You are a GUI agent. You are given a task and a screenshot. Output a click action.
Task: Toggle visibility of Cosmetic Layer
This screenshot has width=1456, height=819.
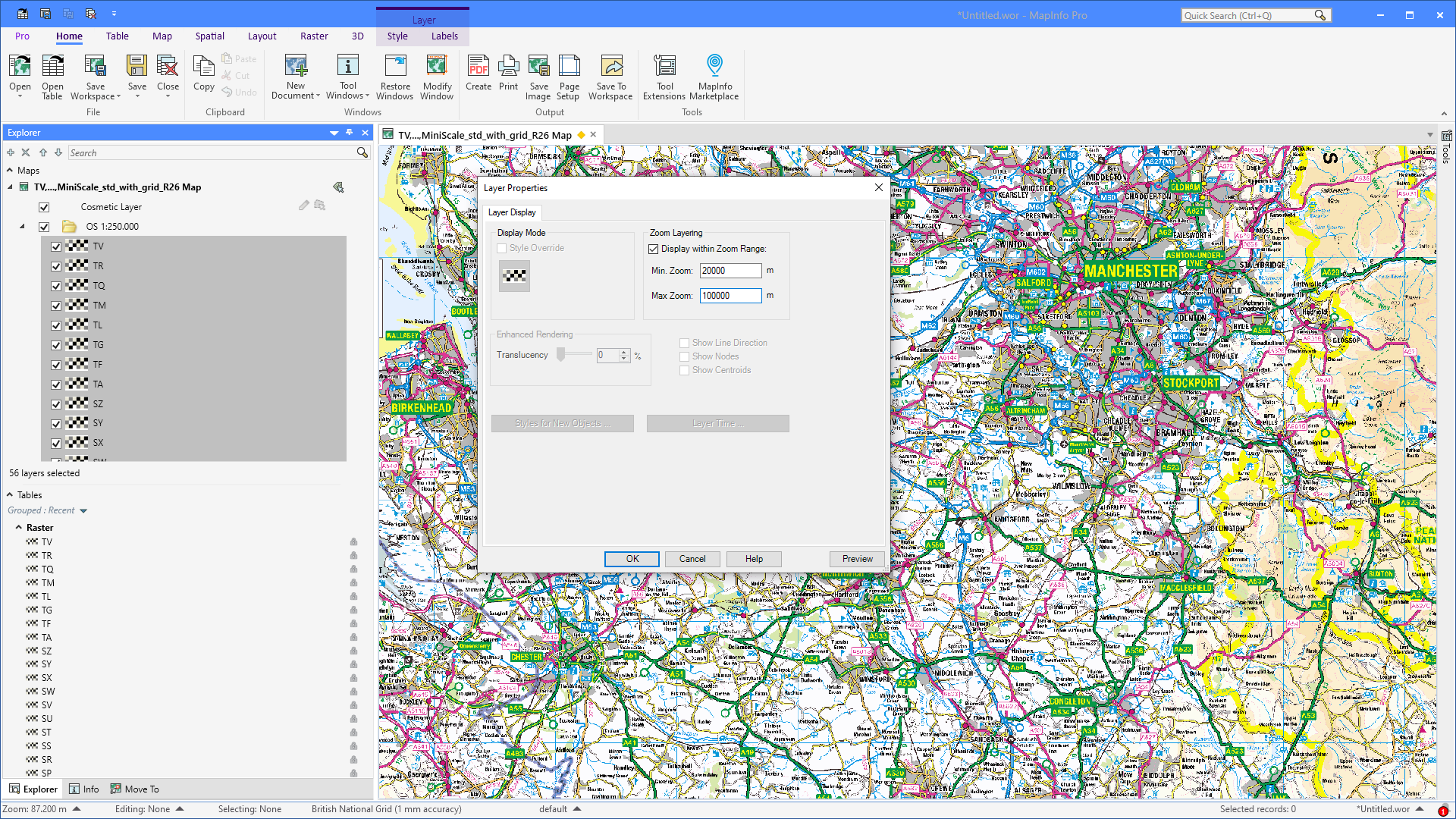pyautogui.click(x=44, y=207)
